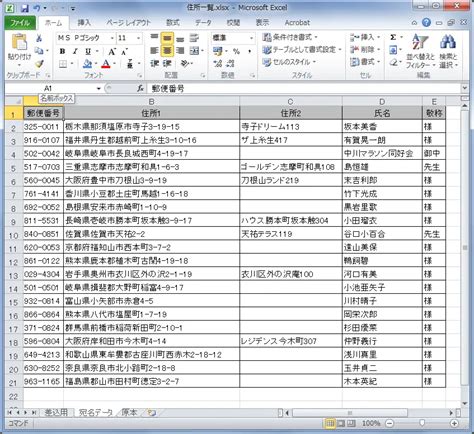Open the font size dropdown

[x=138, y=38]
